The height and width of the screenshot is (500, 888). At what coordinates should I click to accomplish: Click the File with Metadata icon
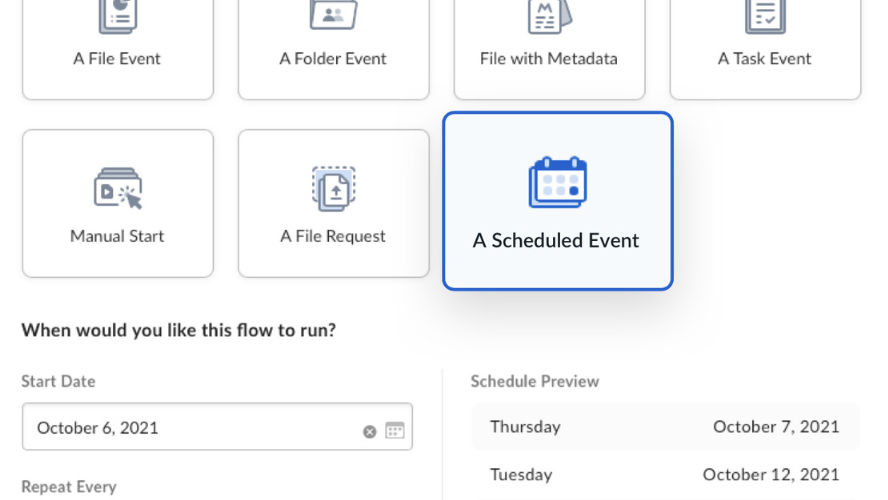549,15
